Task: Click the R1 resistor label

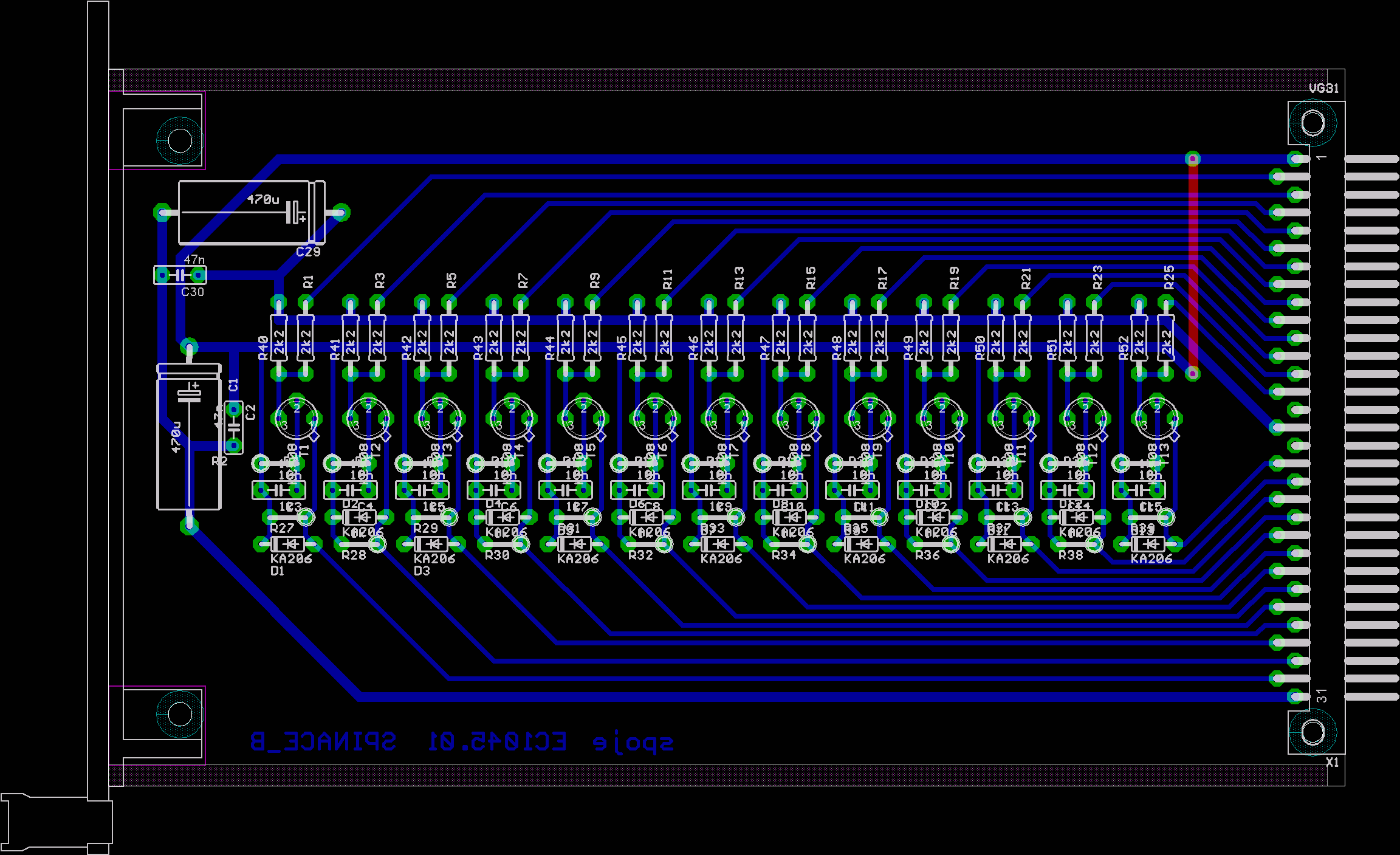Action: pyautogui.click(x=309, y=281)
